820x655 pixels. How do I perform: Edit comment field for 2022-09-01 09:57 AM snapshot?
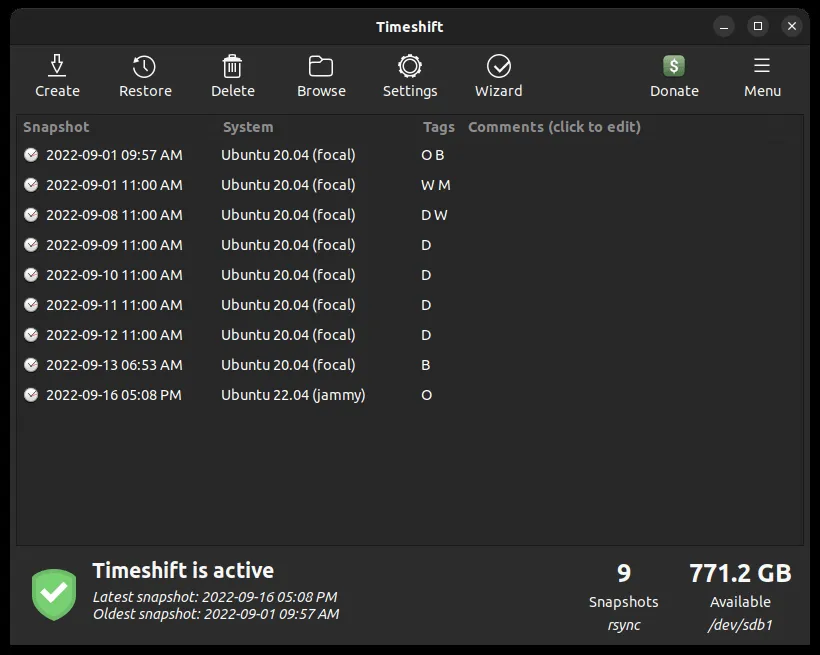pyautogui.click(x=633, y=155)
